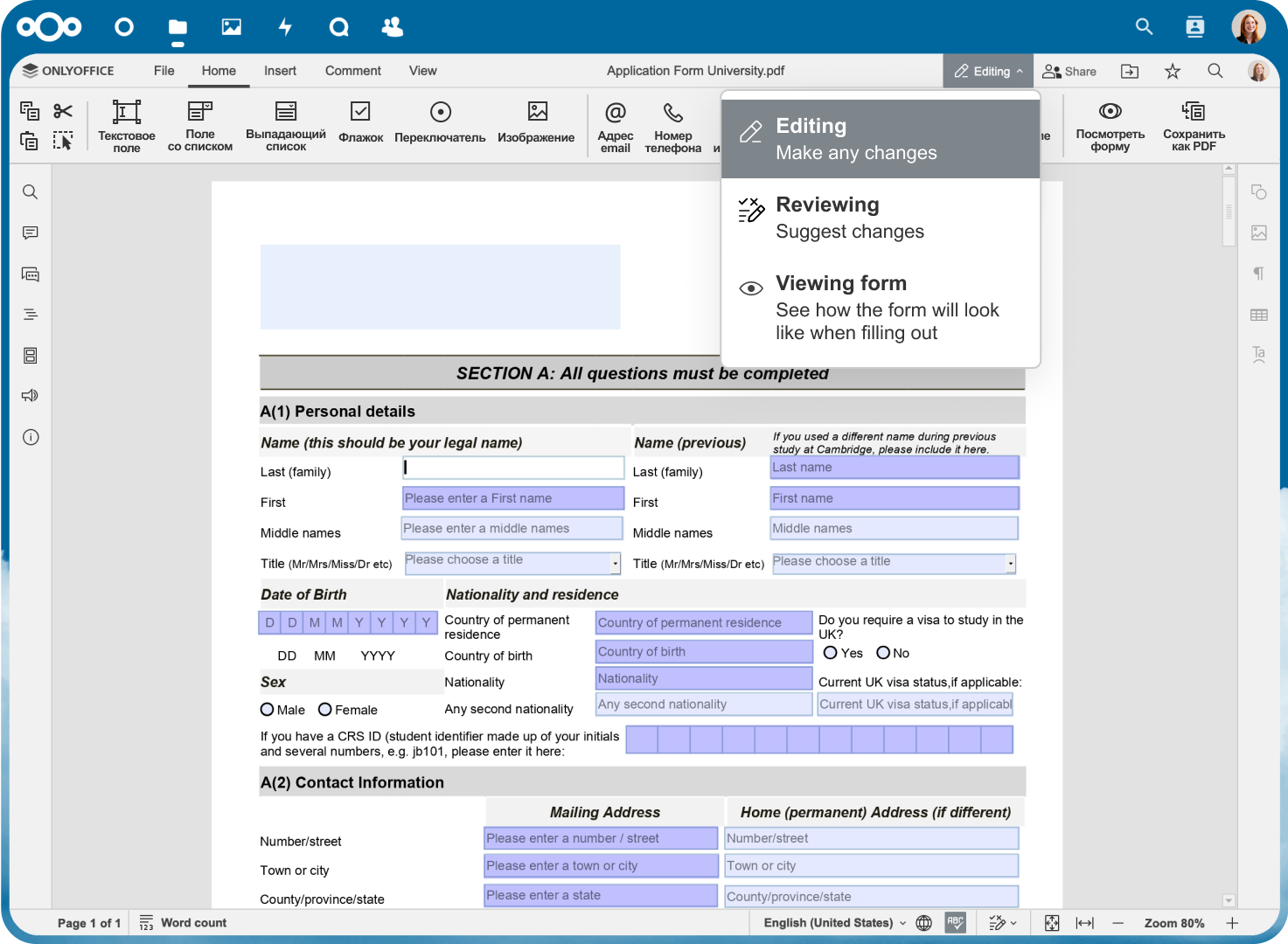Choose Yes for visa requirement
1288x944 pixels.
[x=831, y=653]
